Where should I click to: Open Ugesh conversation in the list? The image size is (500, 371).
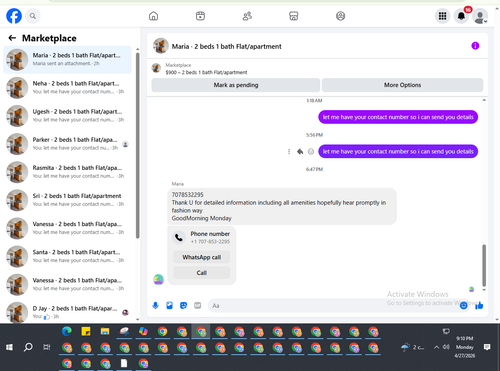coord(67,116)
